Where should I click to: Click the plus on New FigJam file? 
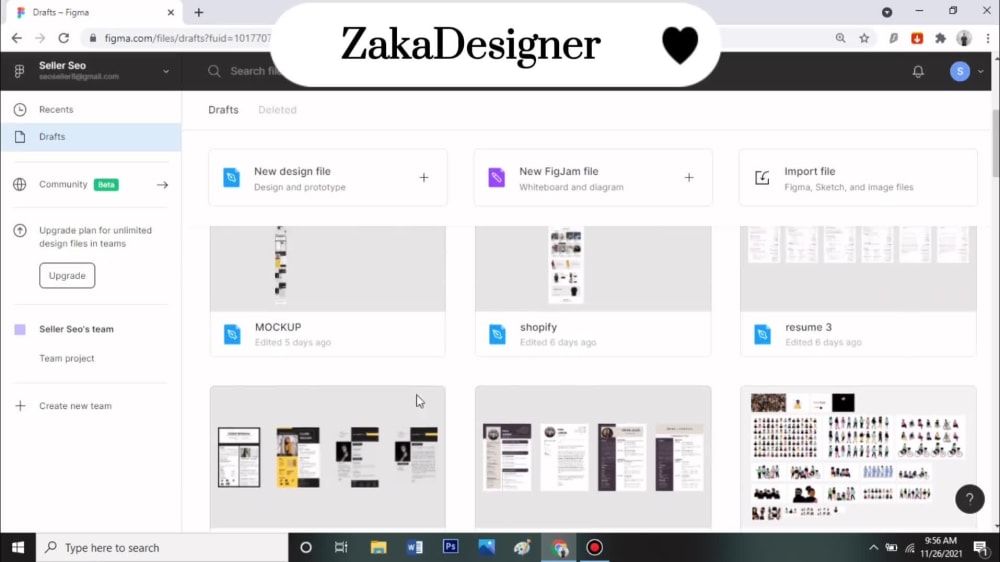coord(689,177)
